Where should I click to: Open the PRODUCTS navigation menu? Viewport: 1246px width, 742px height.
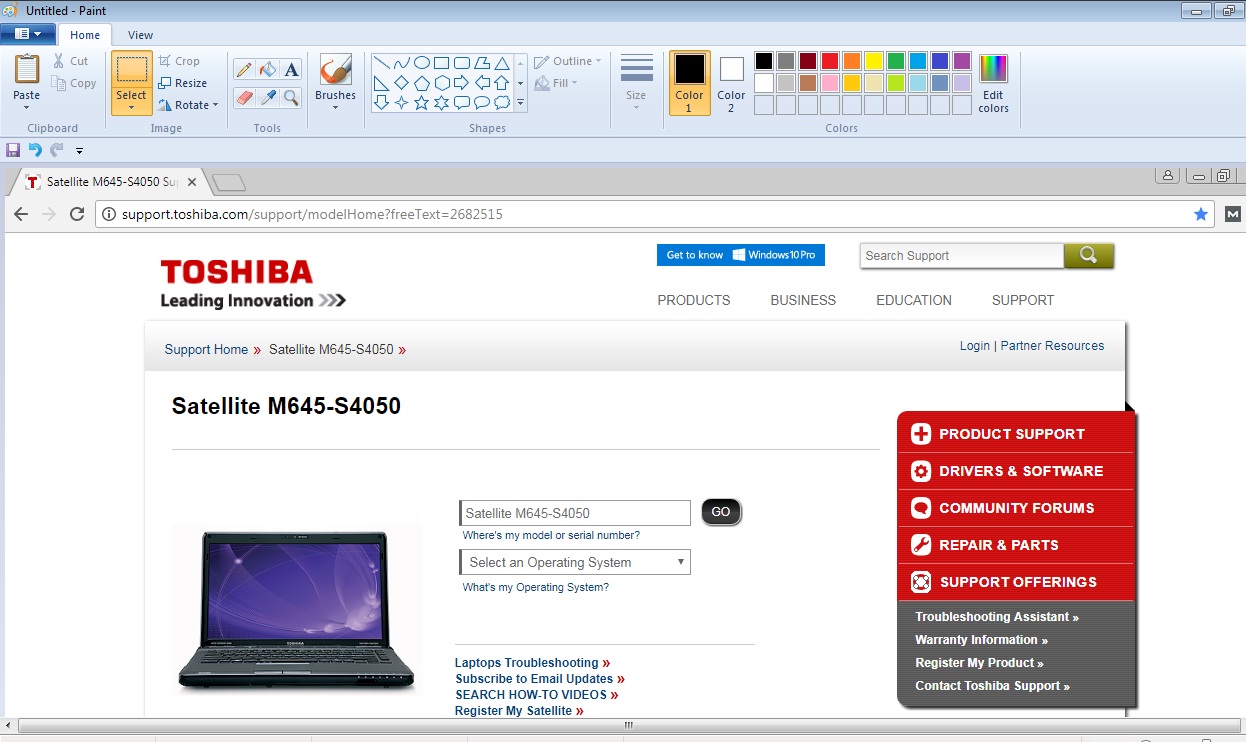point(694,300)
